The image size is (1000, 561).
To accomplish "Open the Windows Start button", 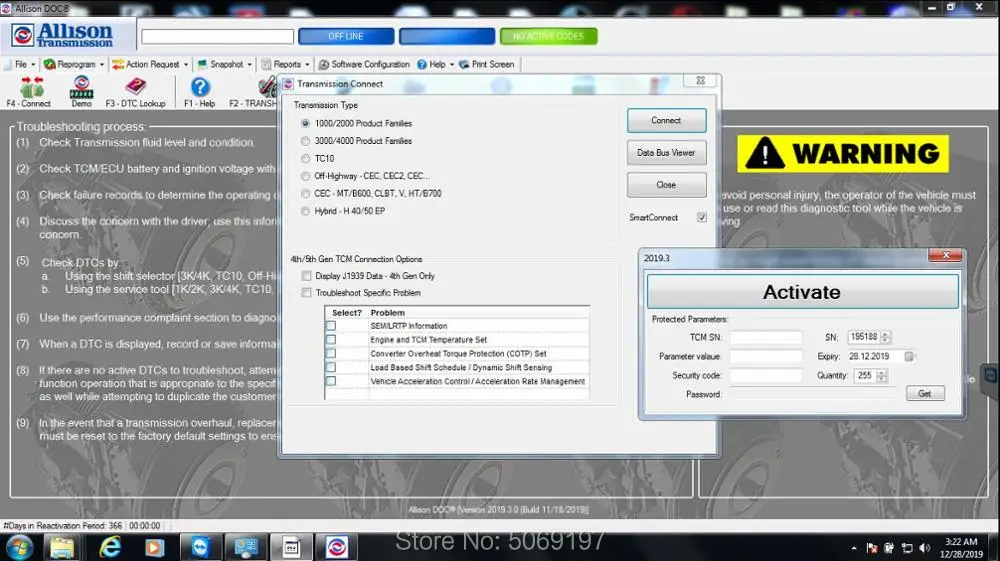I will 19,547.
